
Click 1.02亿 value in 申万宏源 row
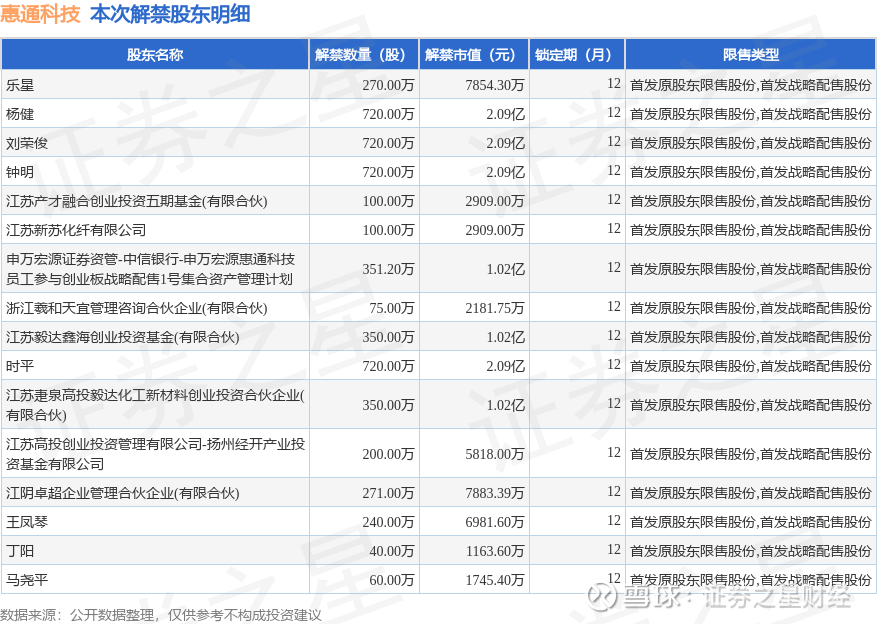[x=506, y=269]
